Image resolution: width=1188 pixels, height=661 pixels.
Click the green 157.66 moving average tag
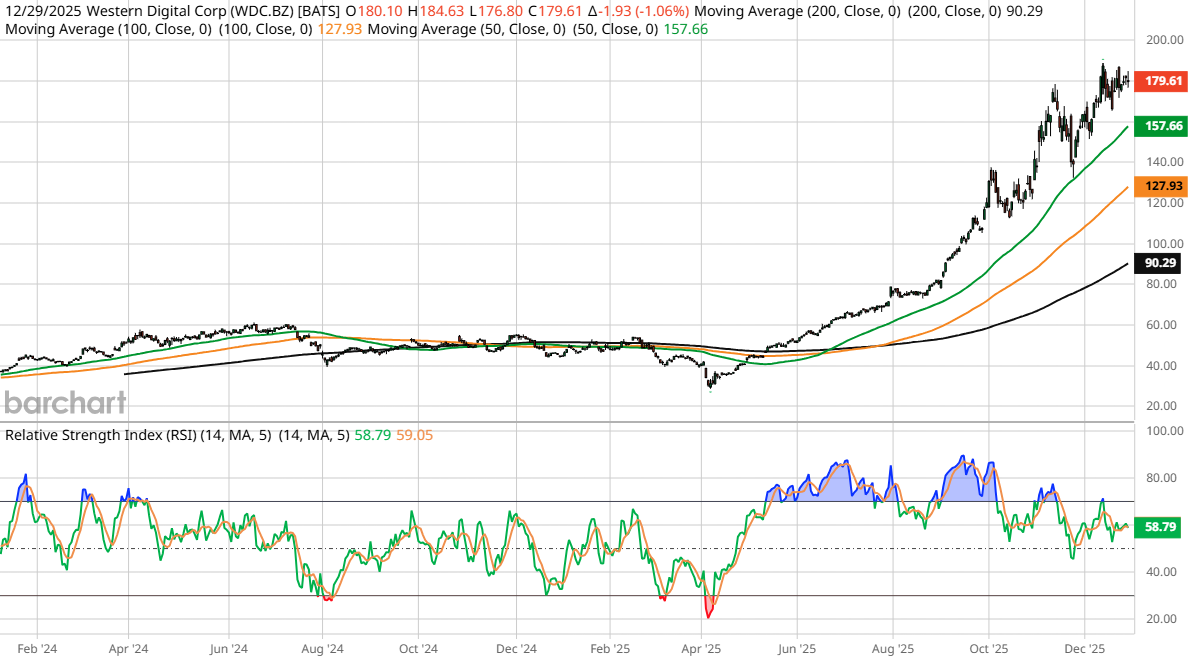click(1163, 127)
